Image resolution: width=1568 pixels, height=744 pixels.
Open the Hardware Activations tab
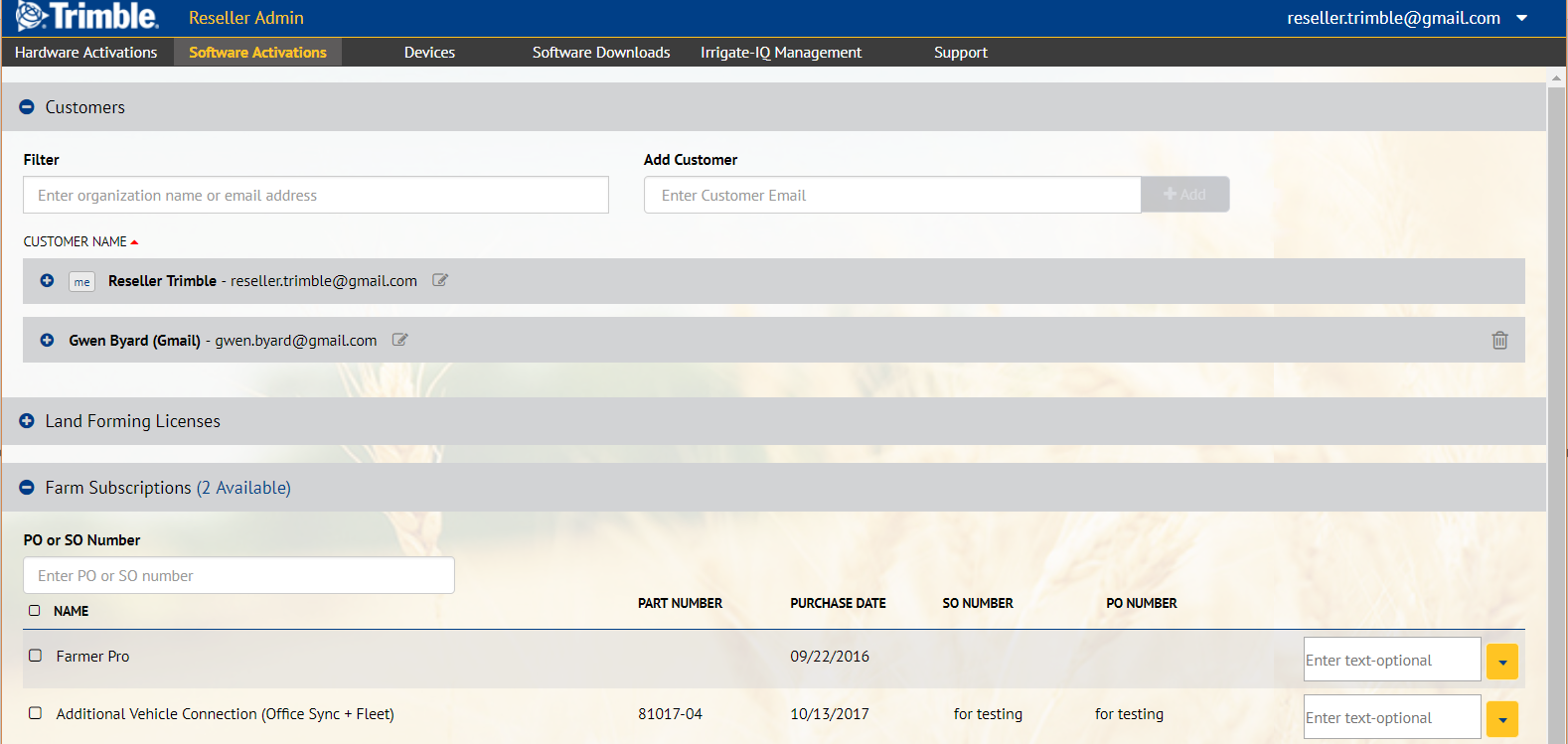click(86, 53)
